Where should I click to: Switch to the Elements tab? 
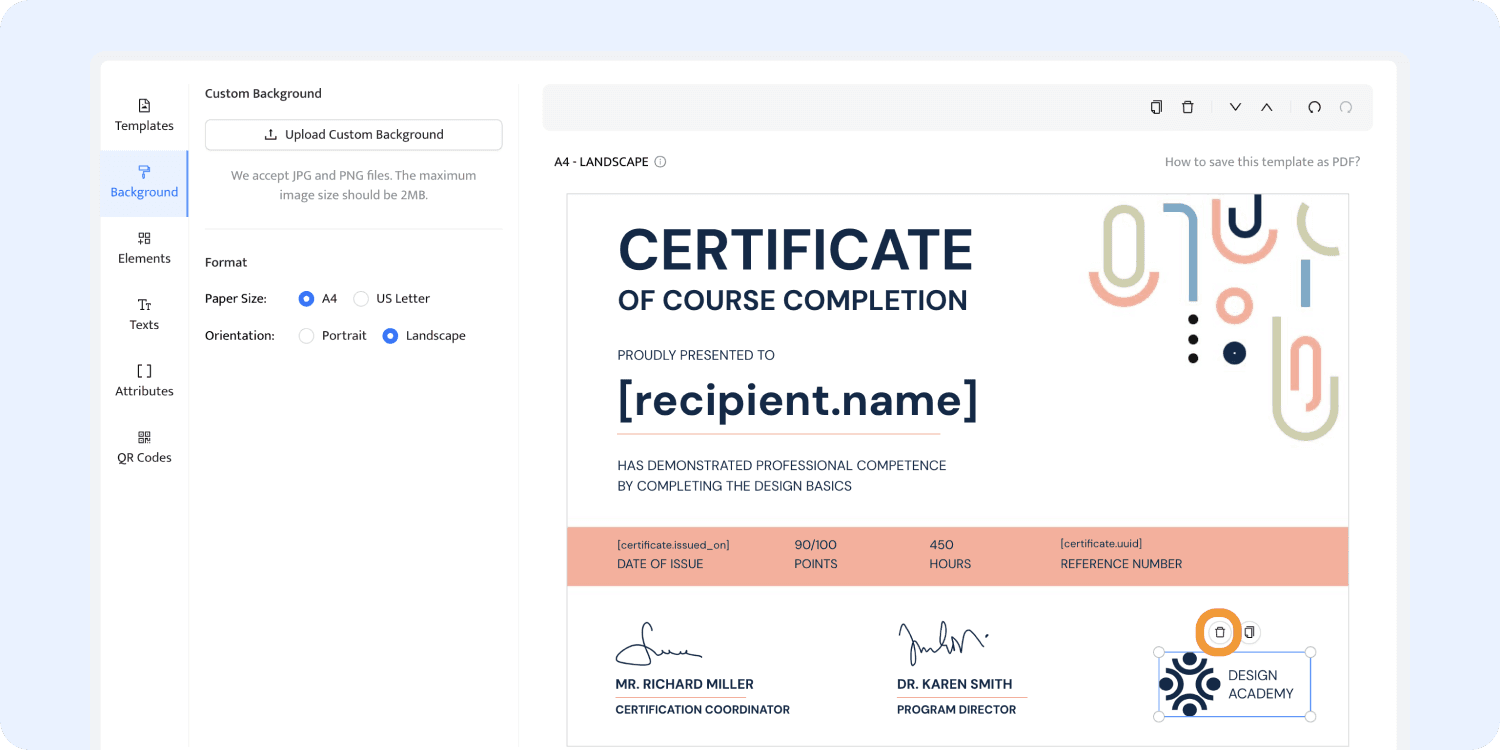(144, 248)
